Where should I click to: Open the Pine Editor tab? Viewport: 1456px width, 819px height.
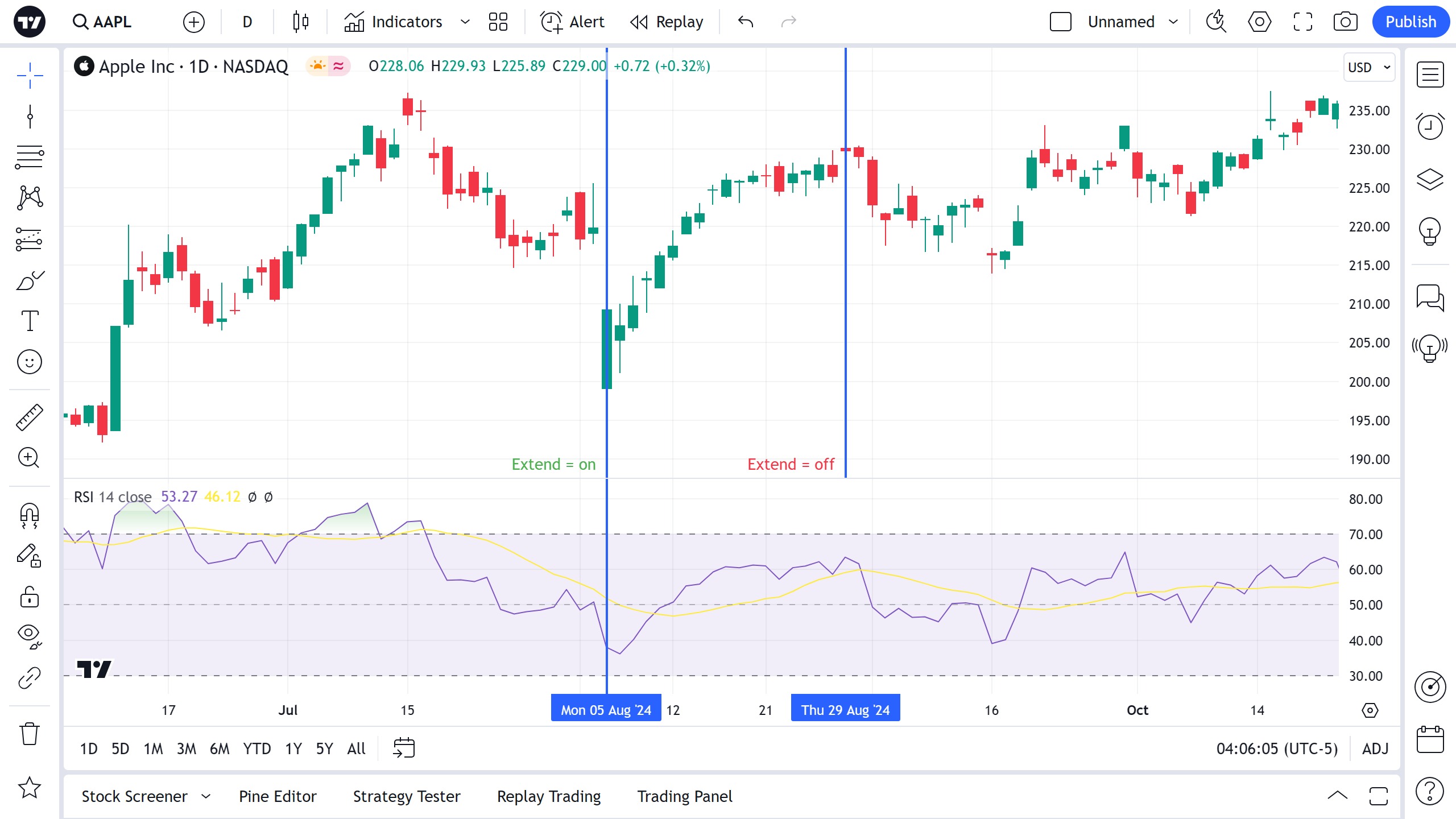pos(278,796)
